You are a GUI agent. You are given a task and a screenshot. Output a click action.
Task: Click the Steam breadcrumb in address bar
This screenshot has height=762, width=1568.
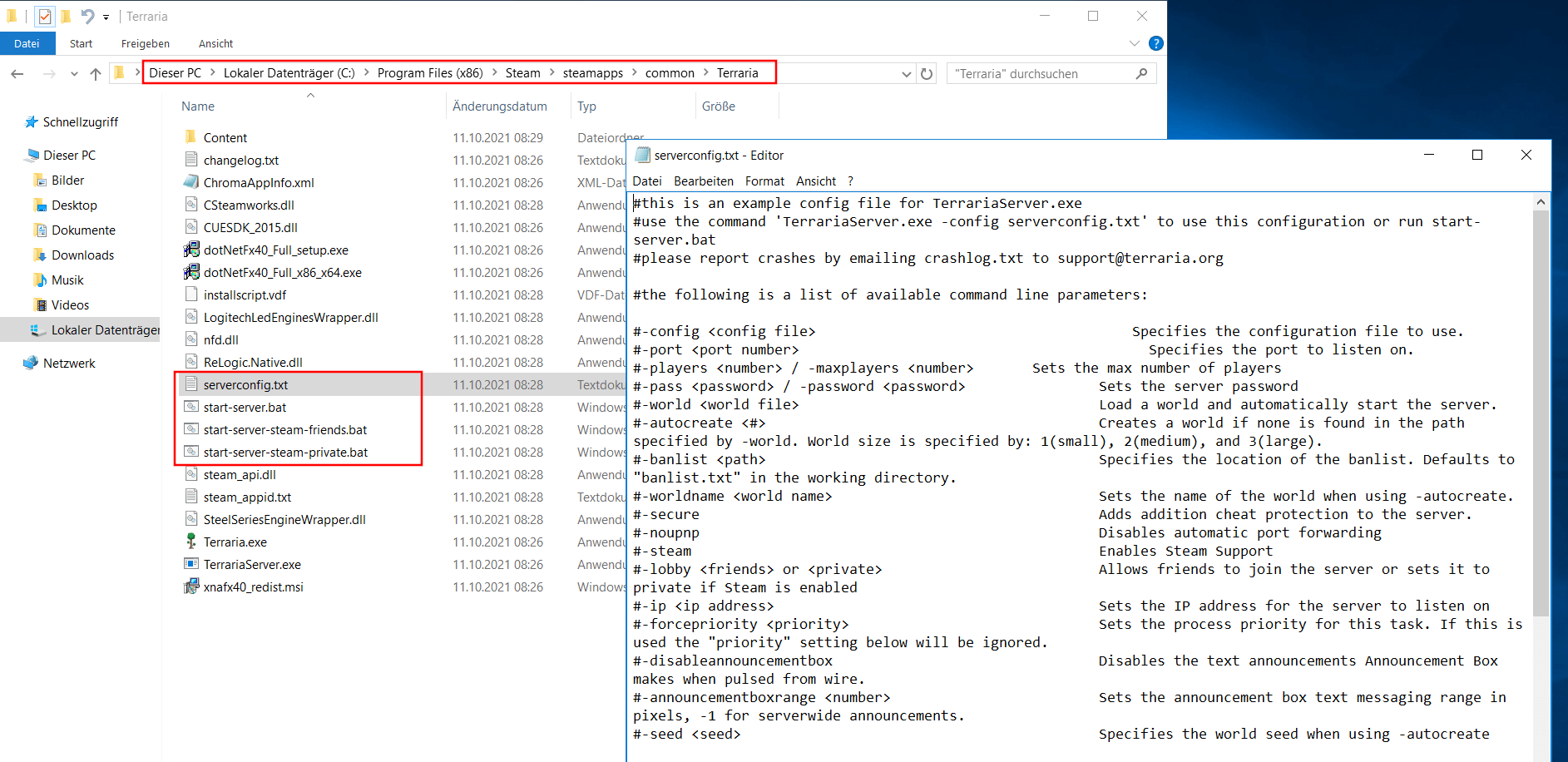tap(522, 73)
